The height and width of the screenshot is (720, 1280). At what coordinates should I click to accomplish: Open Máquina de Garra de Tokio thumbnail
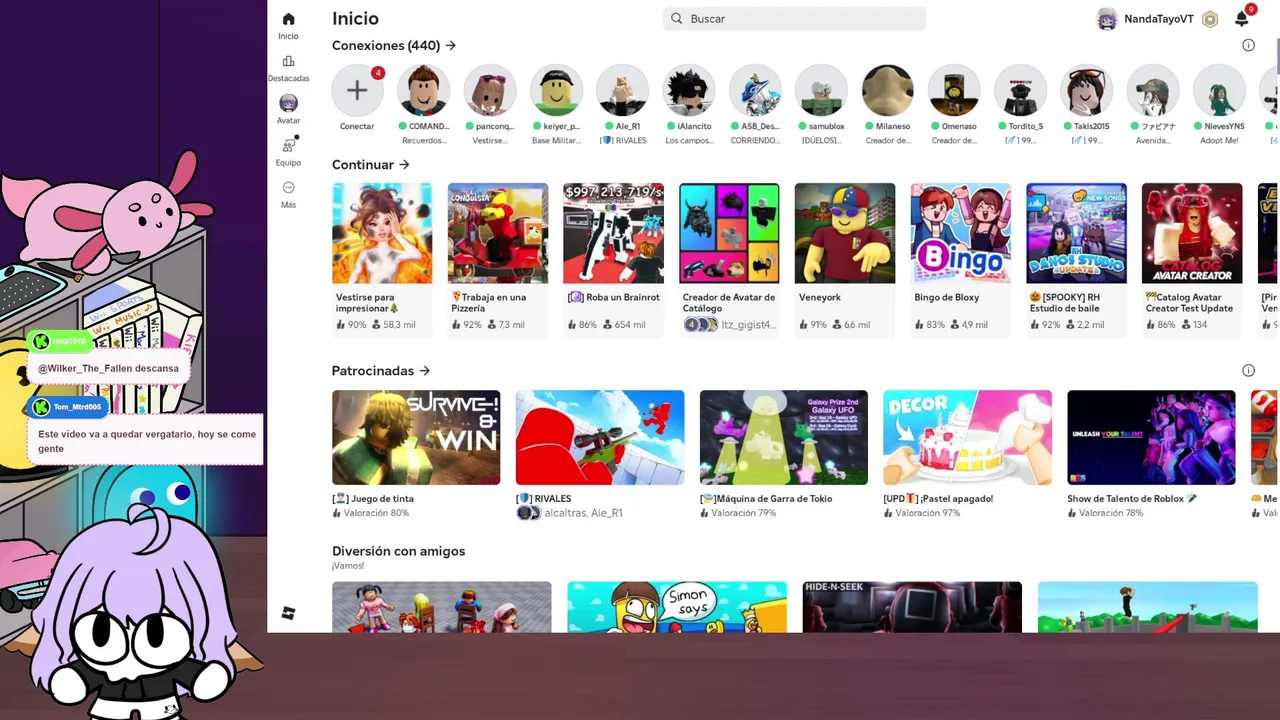784,437
